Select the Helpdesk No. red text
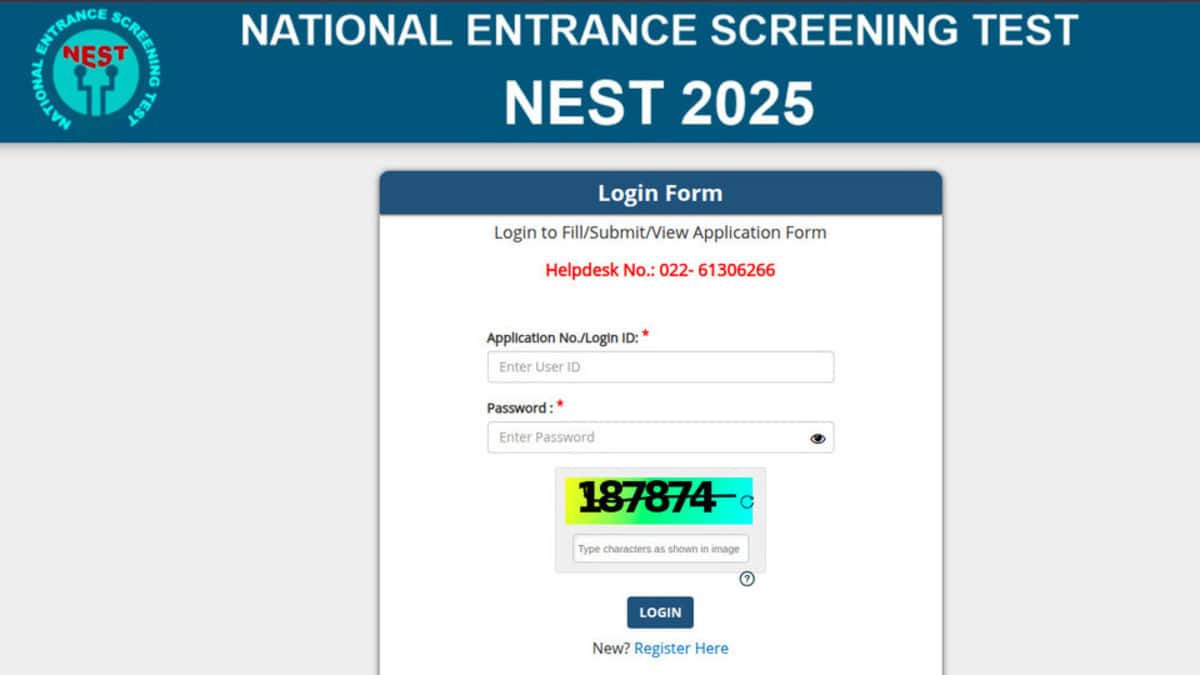 click(660, 270)
